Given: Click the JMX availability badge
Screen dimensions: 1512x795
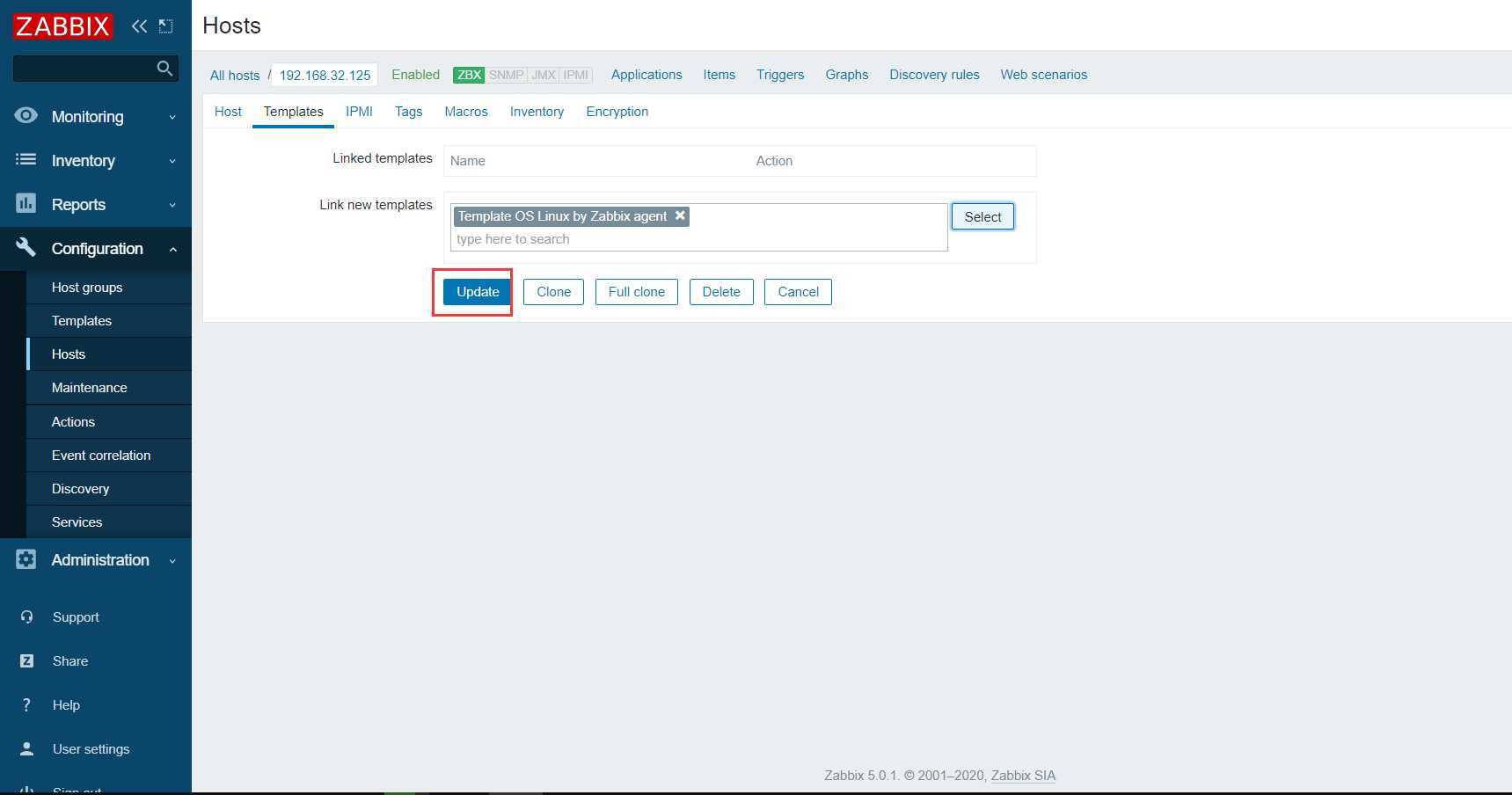Looking at the screenshot, I should [x=544, y=75].
